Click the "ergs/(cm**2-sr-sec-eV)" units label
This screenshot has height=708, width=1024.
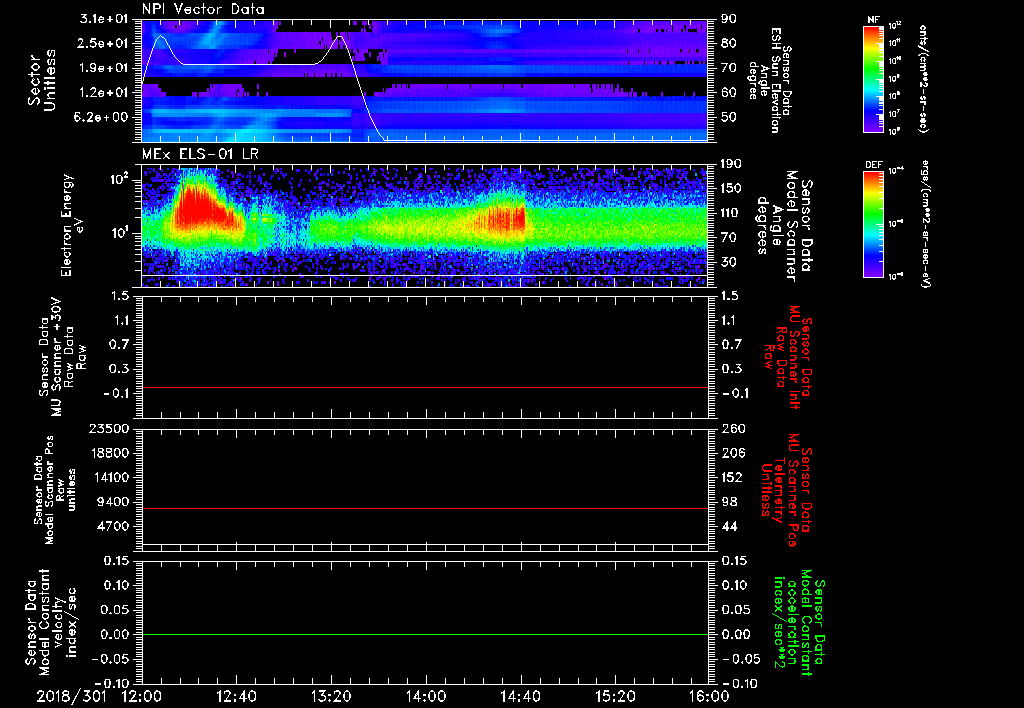pos(925,225)
